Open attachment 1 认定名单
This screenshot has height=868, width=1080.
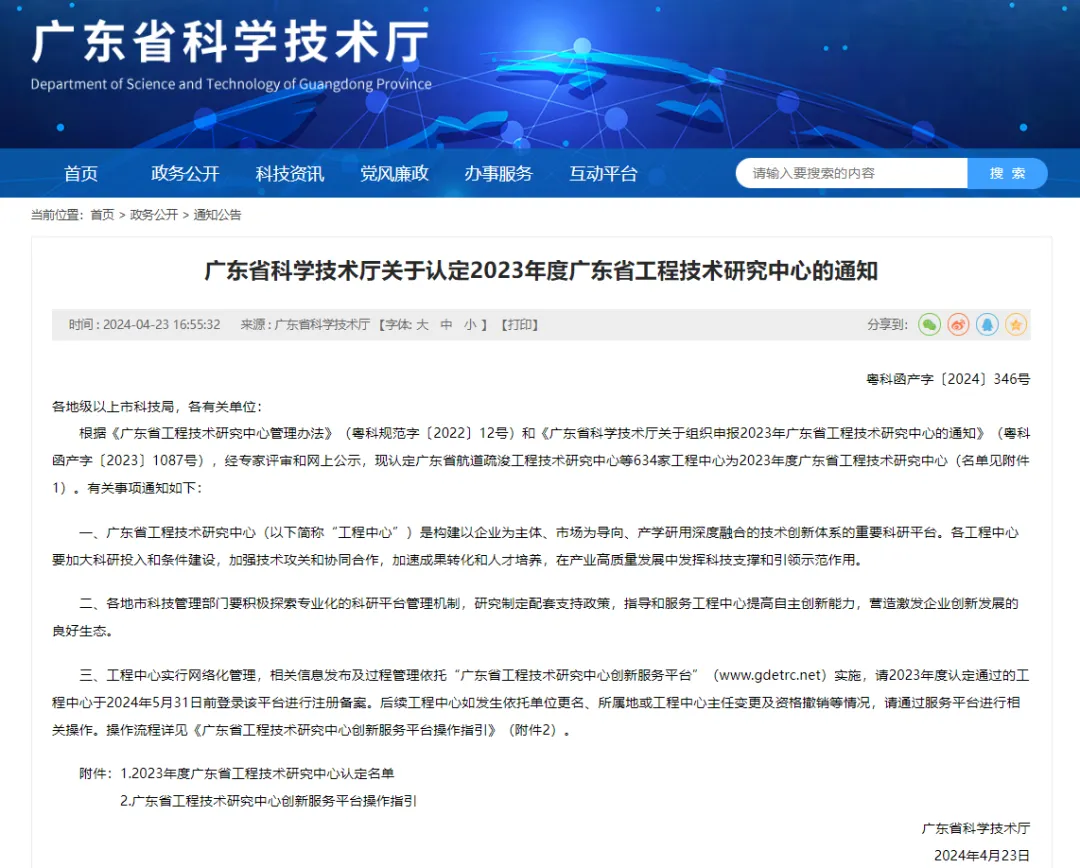coord(257,774)
